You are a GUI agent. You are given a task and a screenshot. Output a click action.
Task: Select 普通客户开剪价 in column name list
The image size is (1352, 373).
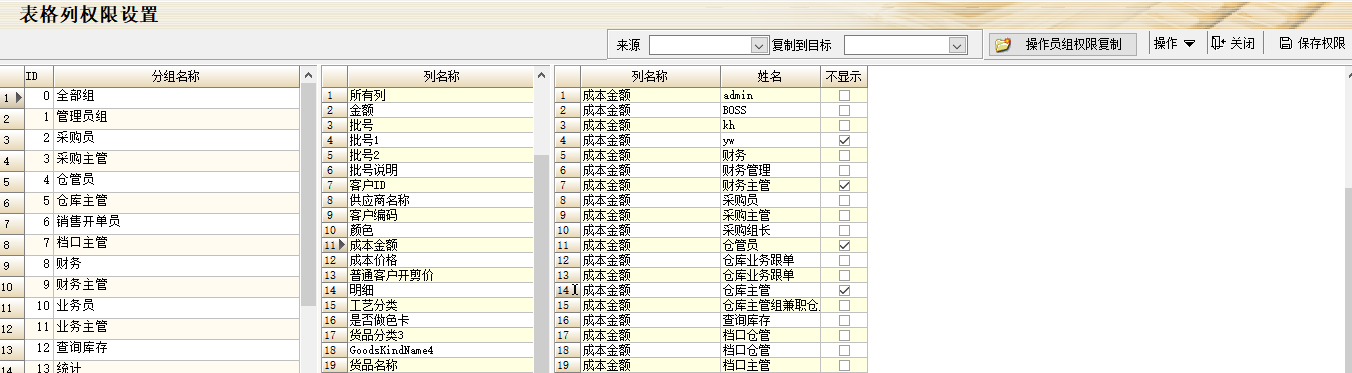[441, 275]
